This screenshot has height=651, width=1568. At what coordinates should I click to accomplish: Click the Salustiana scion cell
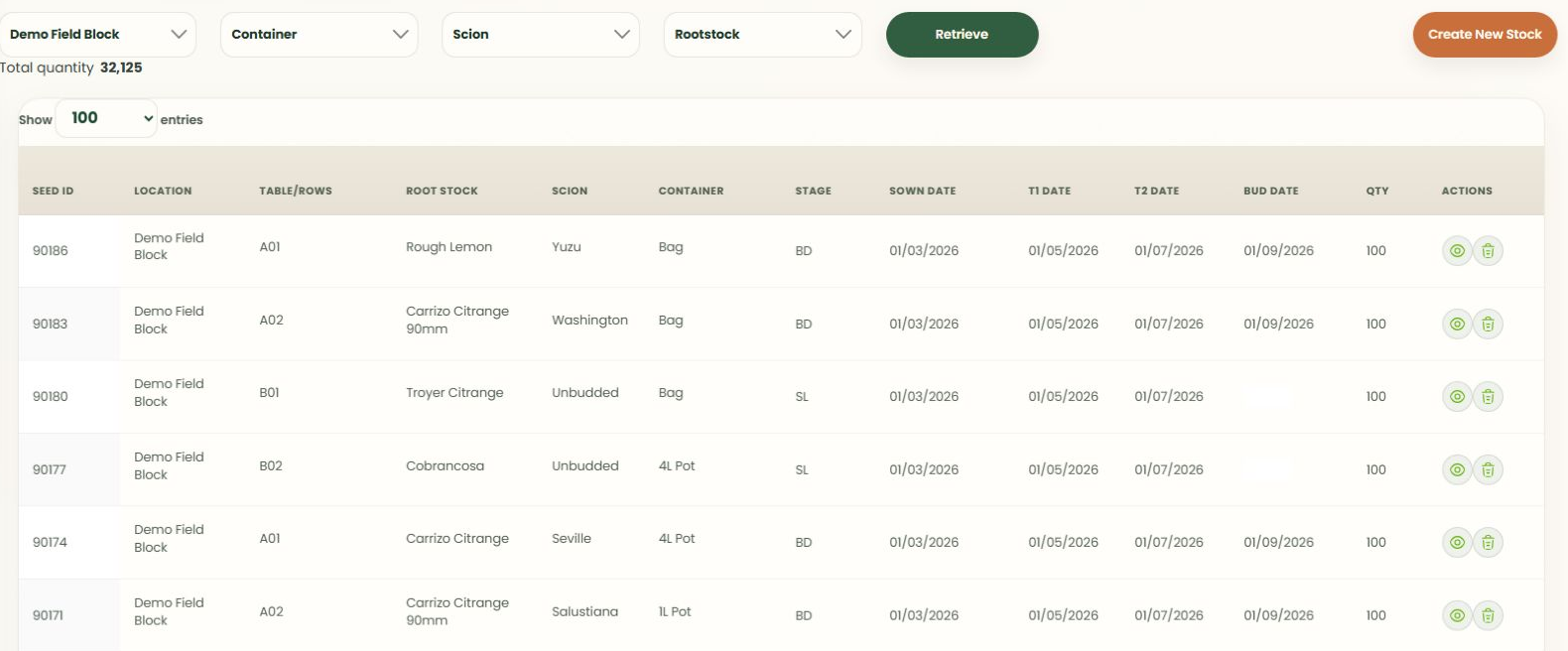pos(585,612)
